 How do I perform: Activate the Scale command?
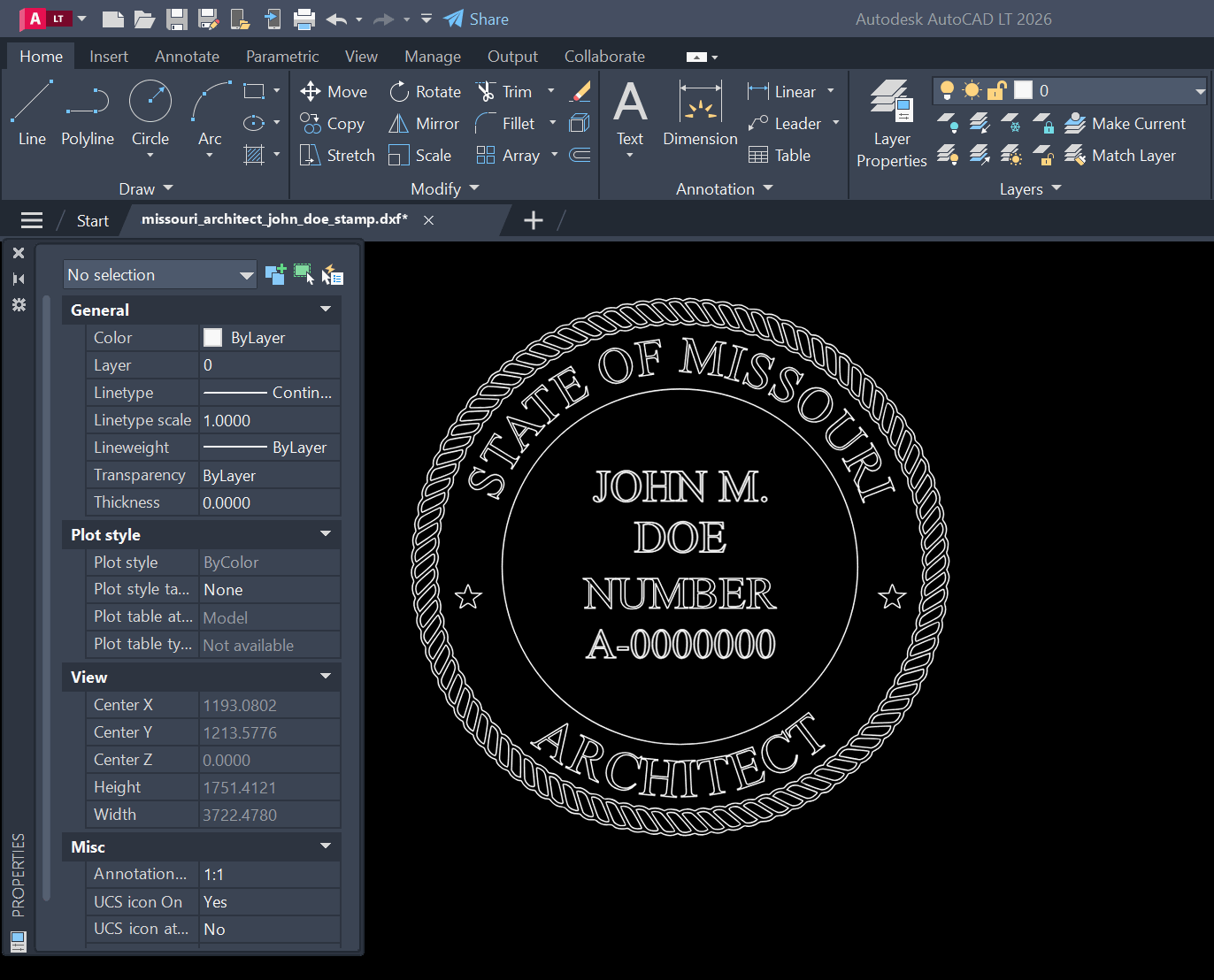click(x=420, y=155)
